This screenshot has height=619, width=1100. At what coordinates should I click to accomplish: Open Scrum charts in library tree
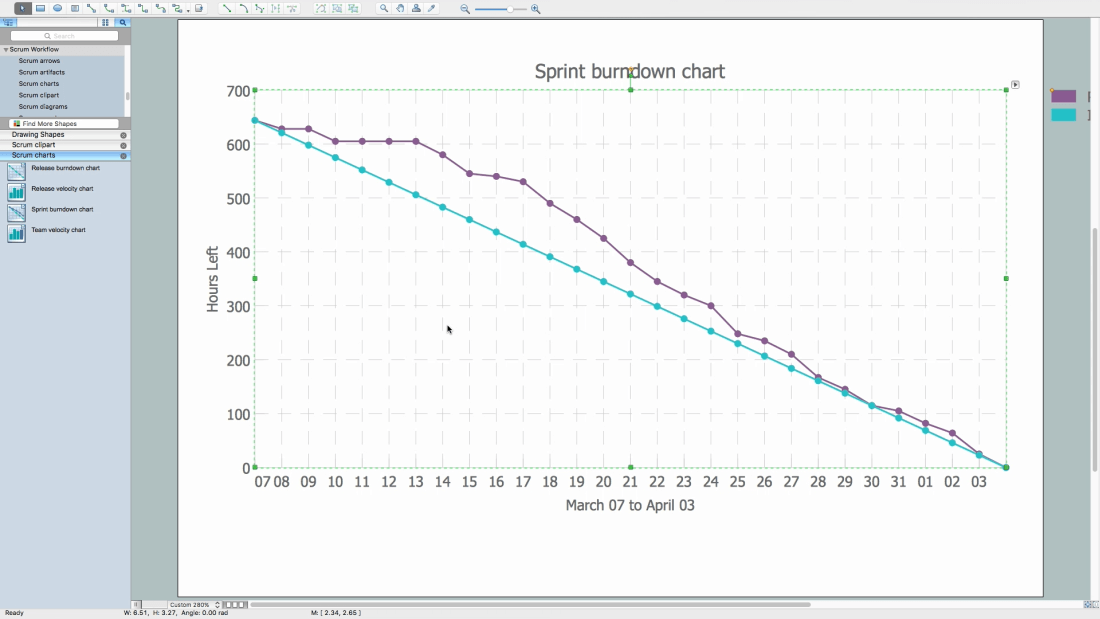click(39, 84)
